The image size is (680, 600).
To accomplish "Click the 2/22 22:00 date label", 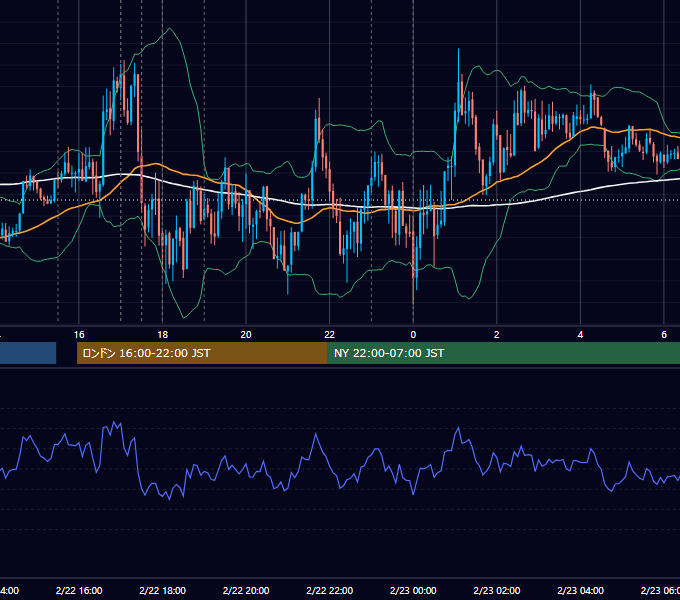I will pos(330,590).
